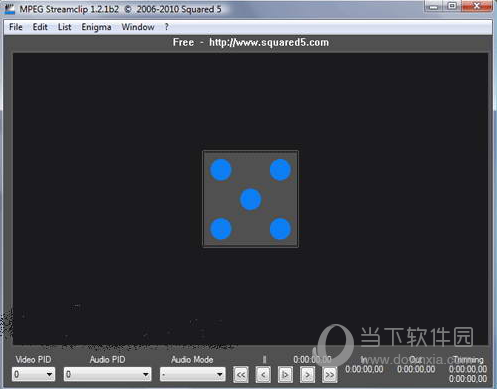This screenshot has width=497, height=389.
Task: Open the Edit menu
Action: 40,27
